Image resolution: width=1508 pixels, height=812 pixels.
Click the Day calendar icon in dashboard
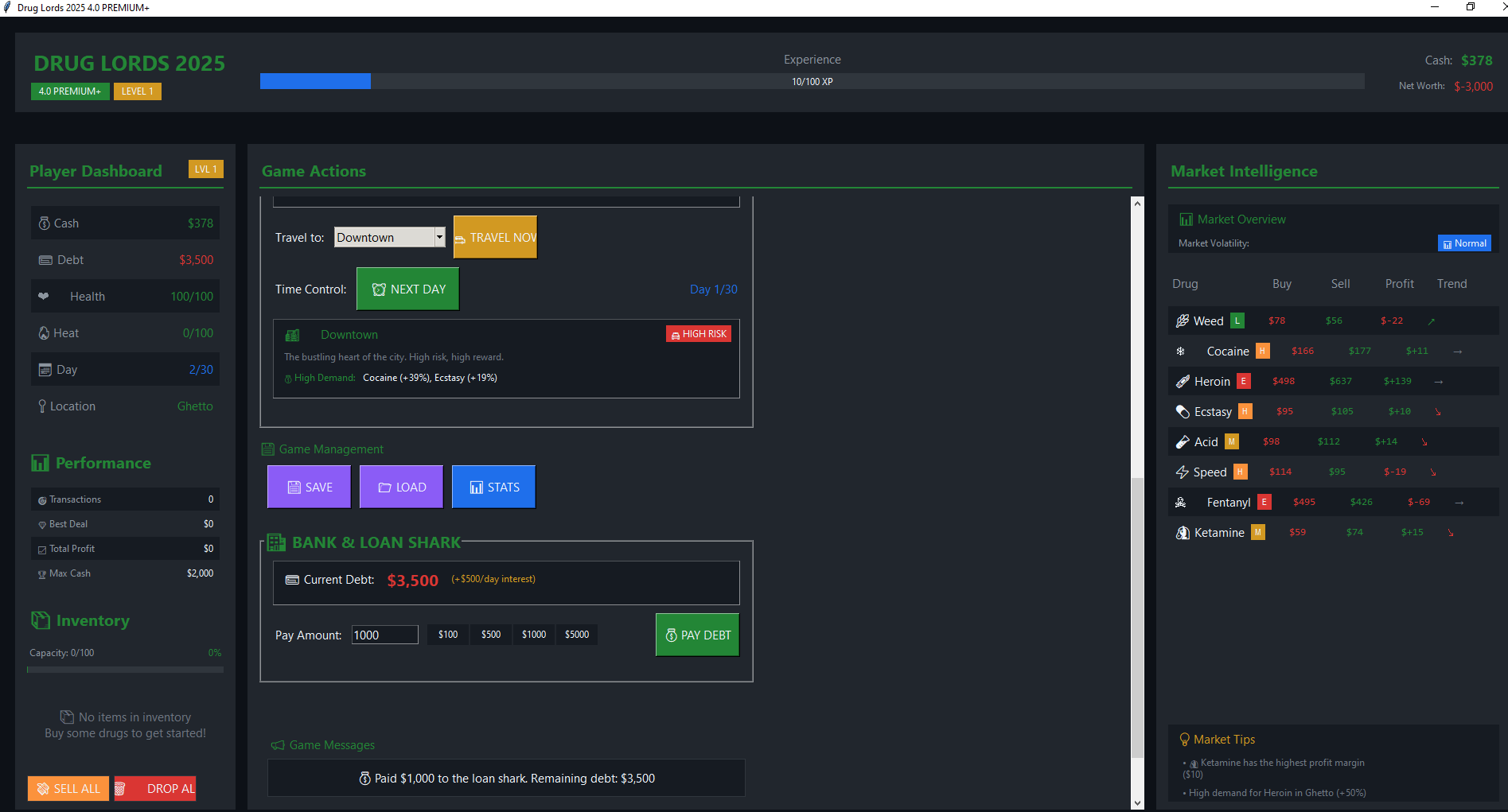click(45, 370)
